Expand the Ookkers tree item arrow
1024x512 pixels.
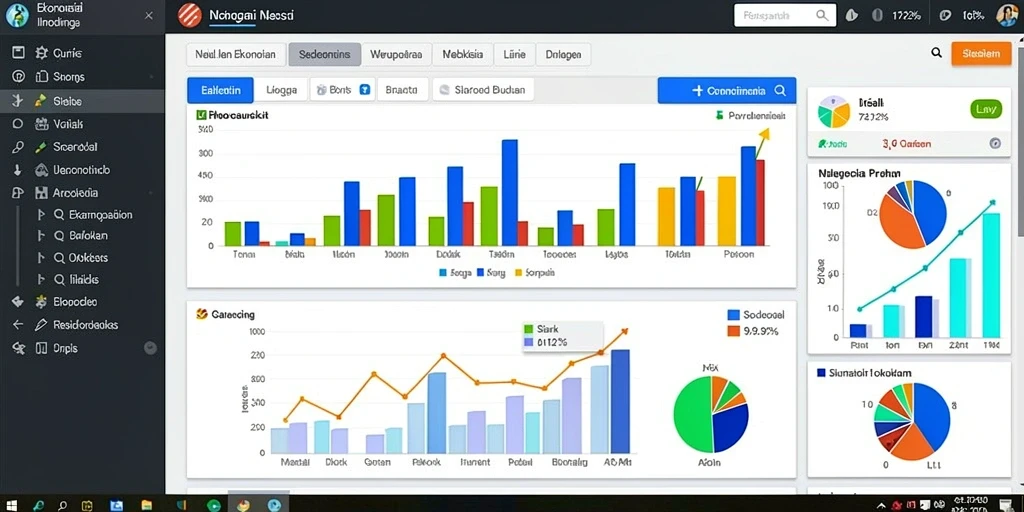41,258
